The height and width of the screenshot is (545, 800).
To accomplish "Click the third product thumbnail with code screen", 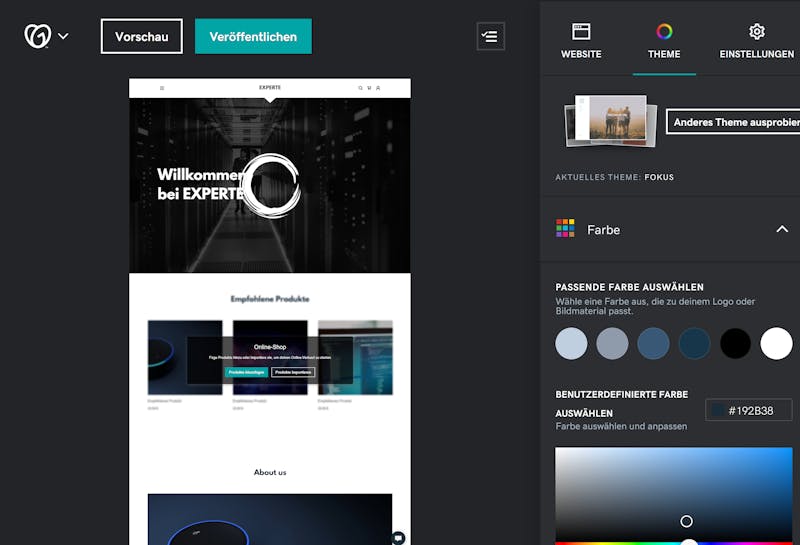I will click(x=355, y=357).
